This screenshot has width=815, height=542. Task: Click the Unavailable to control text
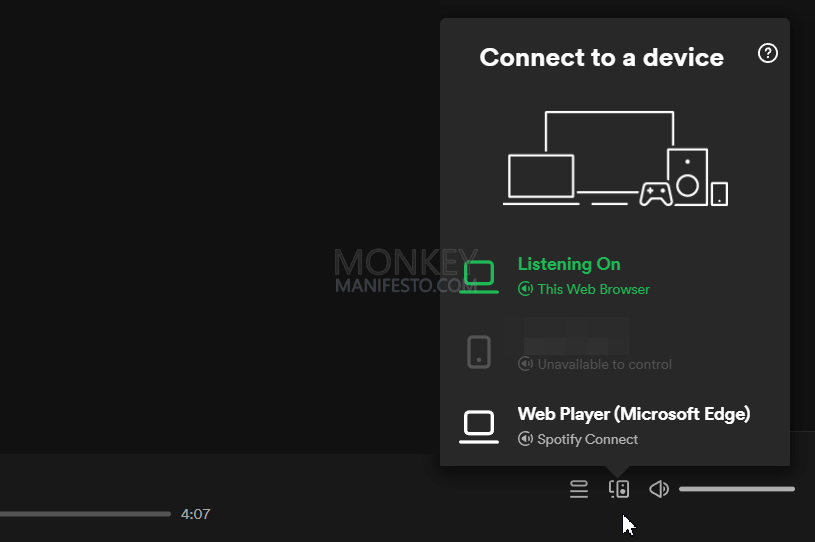[x=604, y=364]
